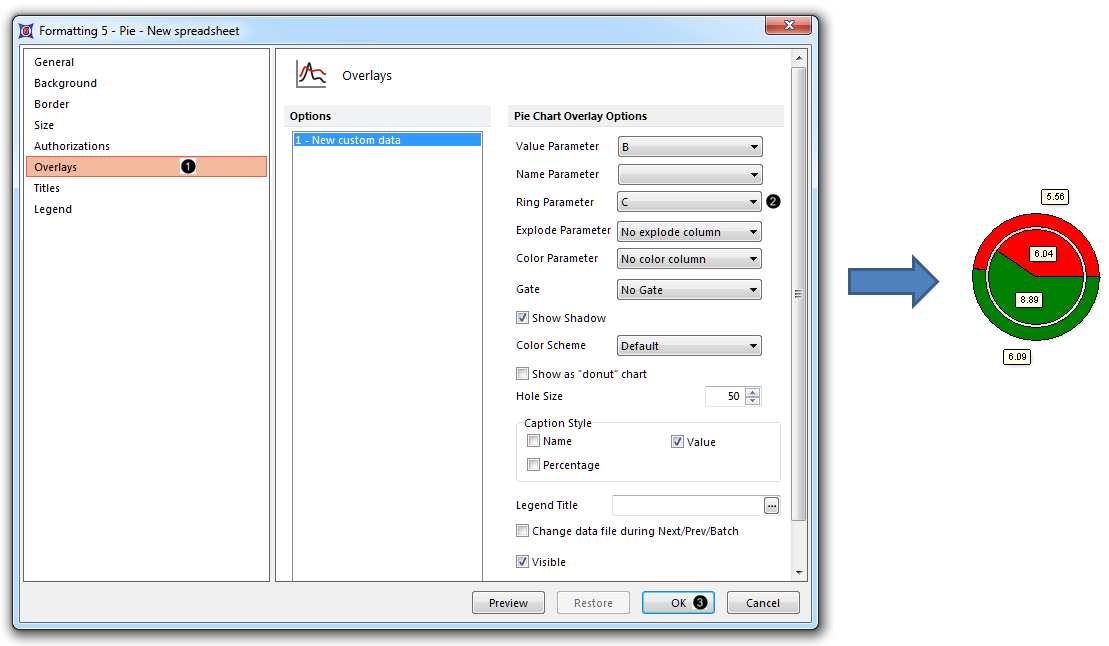Click the Legend Title text field
Image resolution: width=1109 pixels, height=646 pixels.
click(686, 506)
